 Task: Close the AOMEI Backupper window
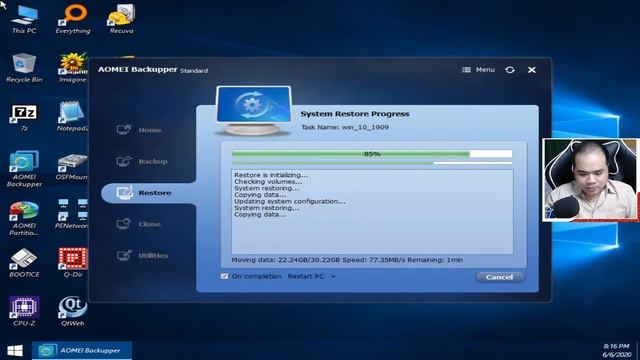(531, 70)
